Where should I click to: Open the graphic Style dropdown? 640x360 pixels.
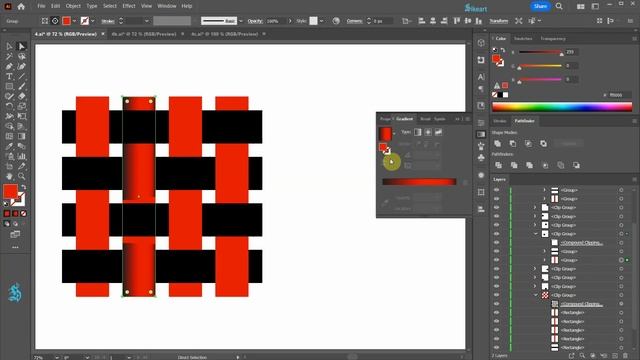(322, 21)
